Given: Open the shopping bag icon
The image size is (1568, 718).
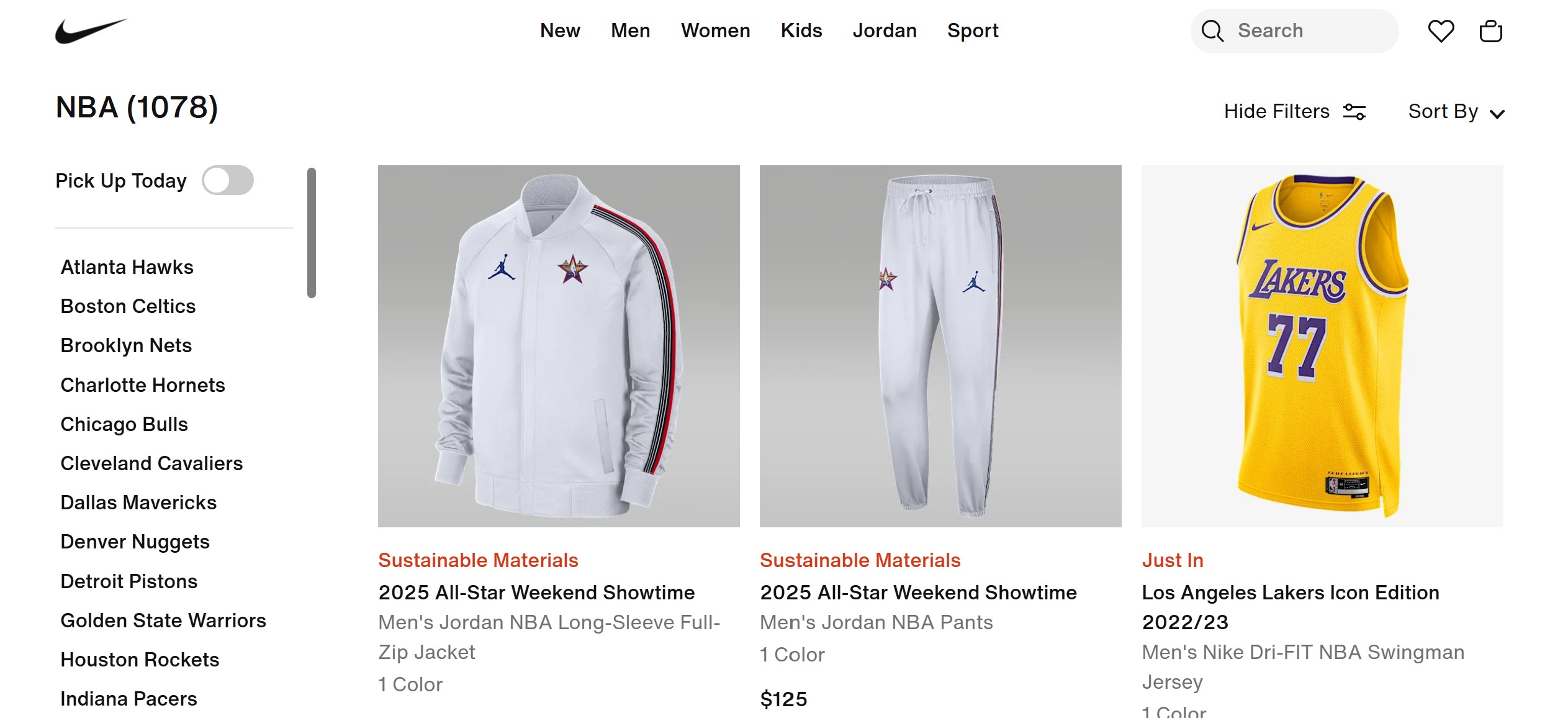Looking at the screenshot, I should (1490, 31).
